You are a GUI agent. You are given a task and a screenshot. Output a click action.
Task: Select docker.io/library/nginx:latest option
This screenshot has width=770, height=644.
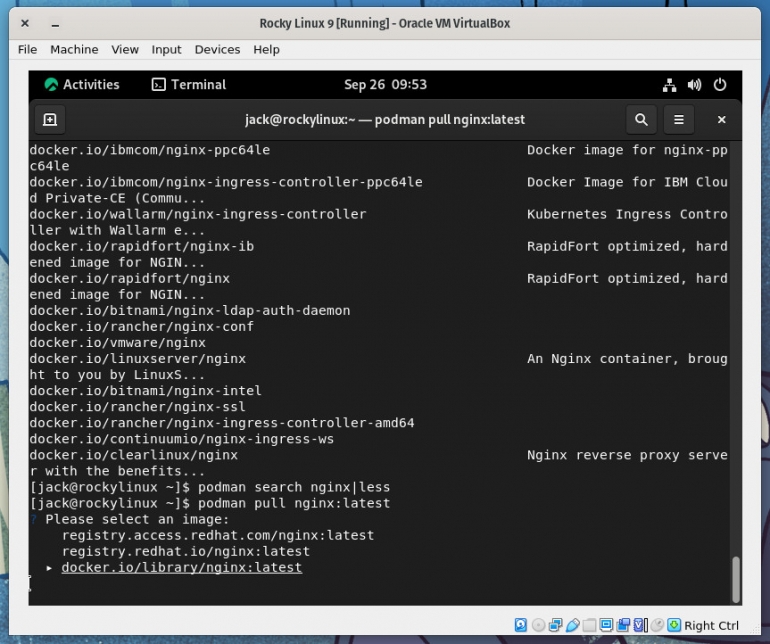coord(182,567)
